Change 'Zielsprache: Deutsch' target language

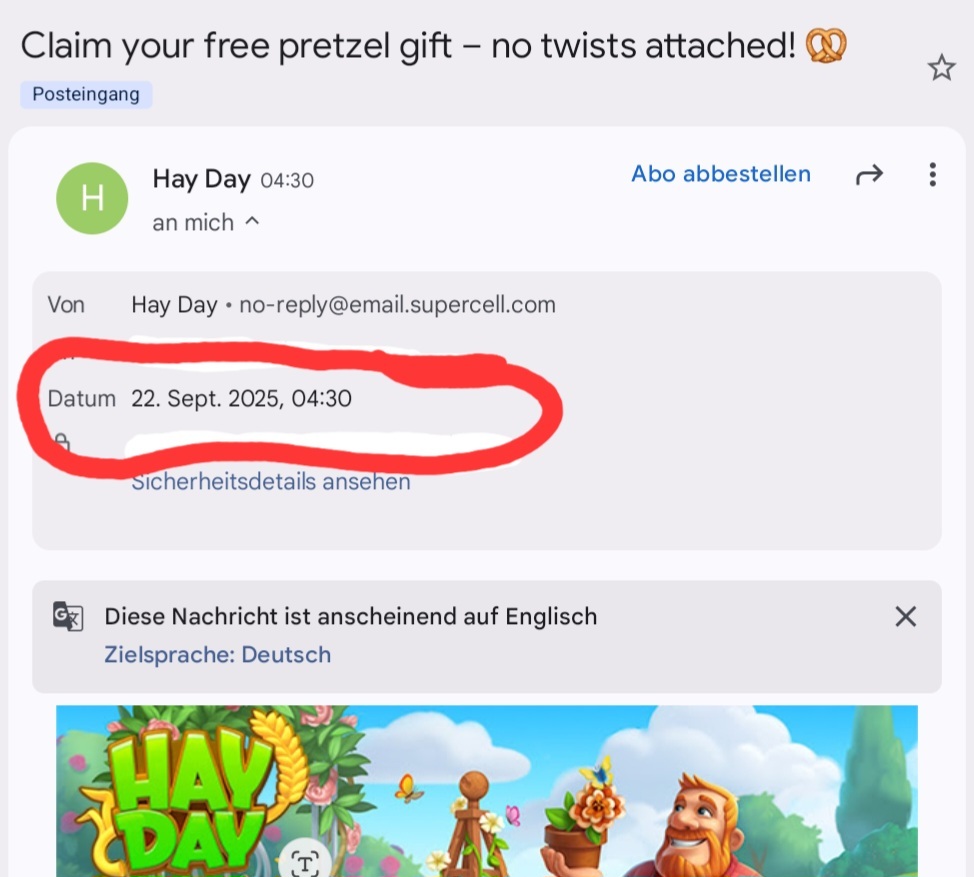click(217, 655)
